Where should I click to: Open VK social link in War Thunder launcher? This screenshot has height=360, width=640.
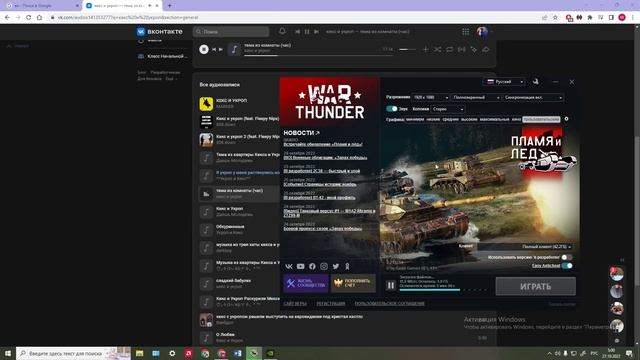pos(289,267)
